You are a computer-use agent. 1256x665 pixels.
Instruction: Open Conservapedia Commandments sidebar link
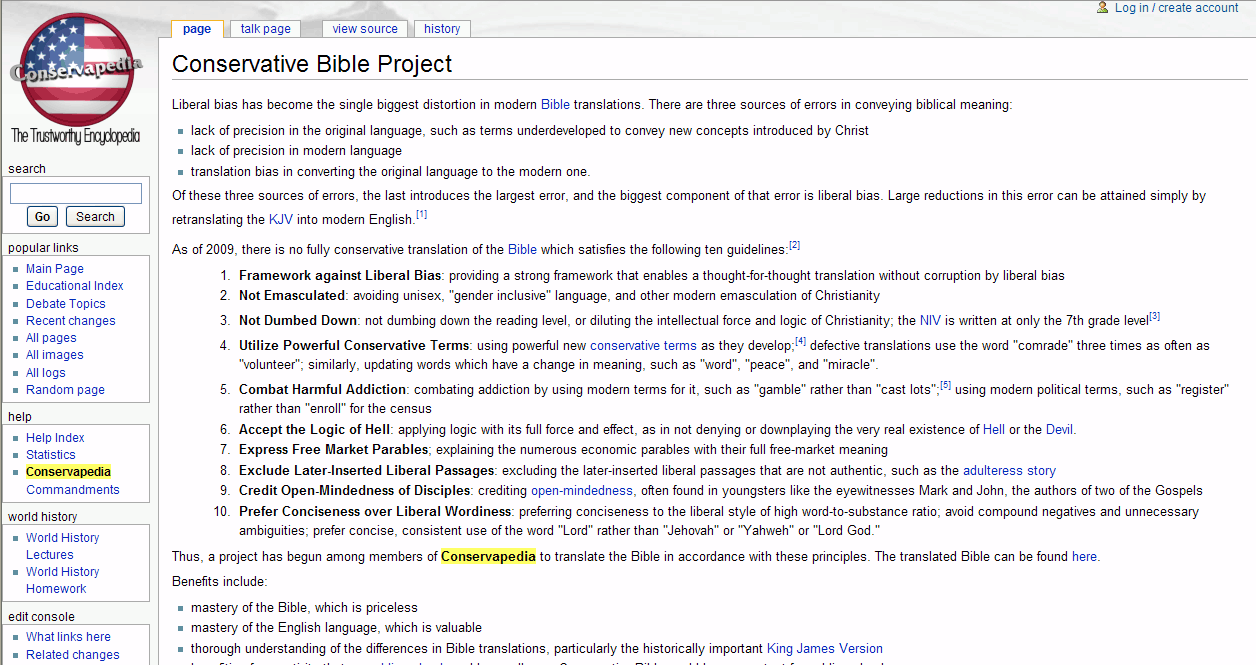(73, 481)
